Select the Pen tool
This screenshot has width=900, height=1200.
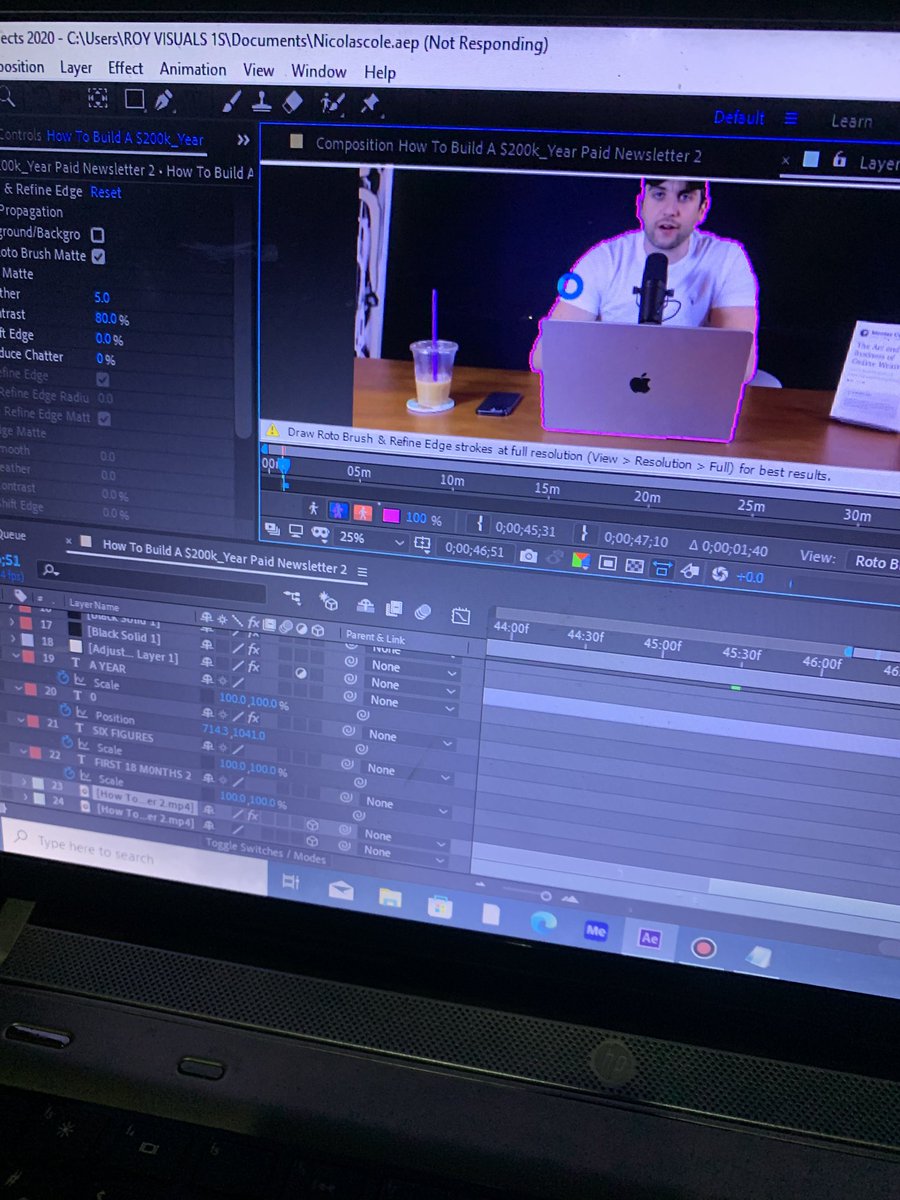tap(164, 100)
